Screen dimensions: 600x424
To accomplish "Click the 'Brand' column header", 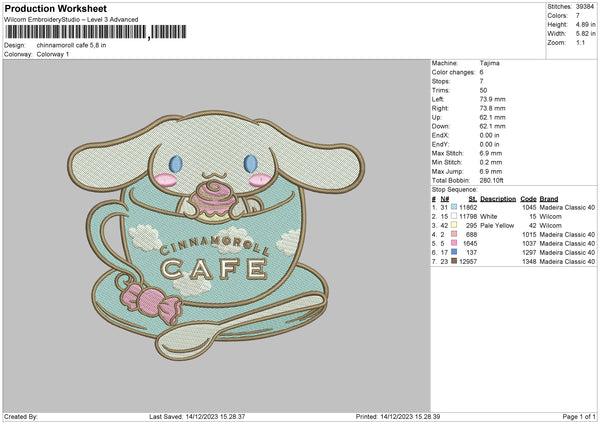I will tap(549, 199).
